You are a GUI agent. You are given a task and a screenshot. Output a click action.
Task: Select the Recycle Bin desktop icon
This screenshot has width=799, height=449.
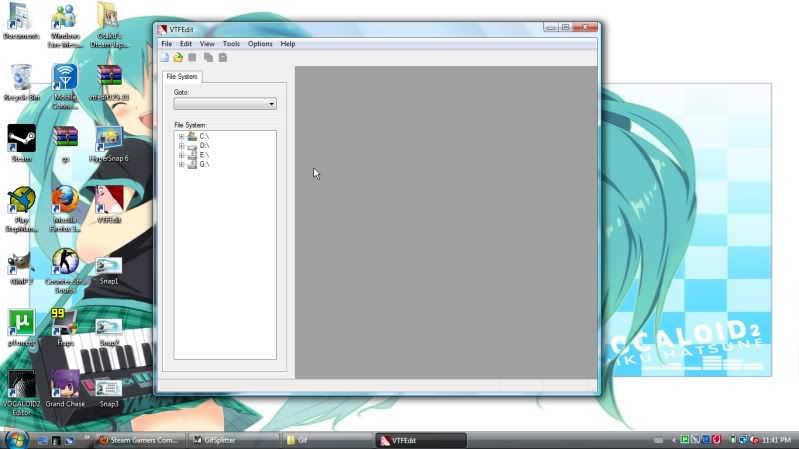(21, 78)
